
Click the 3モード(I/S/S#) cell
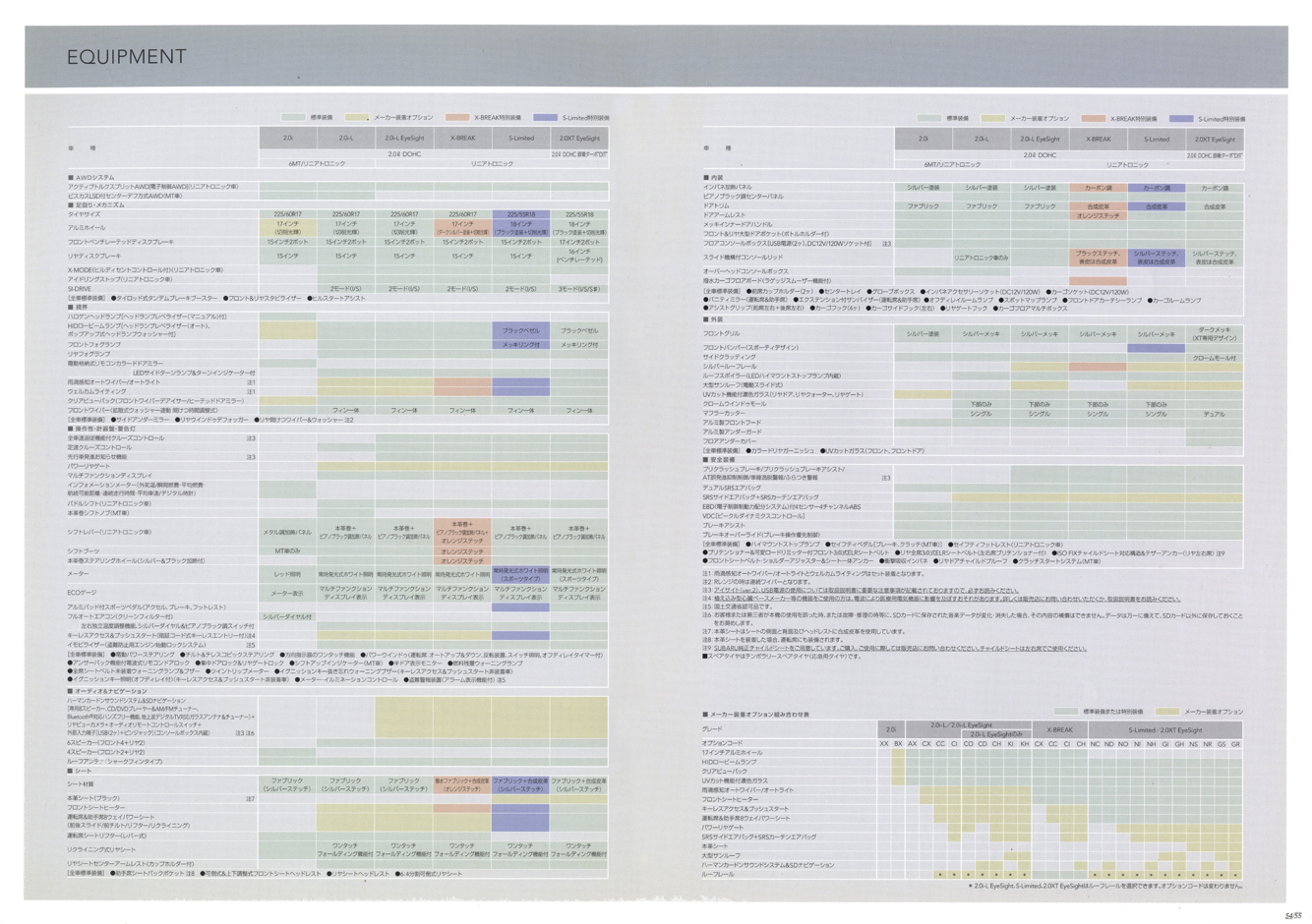pyautogui.click(x=579, y=289)
